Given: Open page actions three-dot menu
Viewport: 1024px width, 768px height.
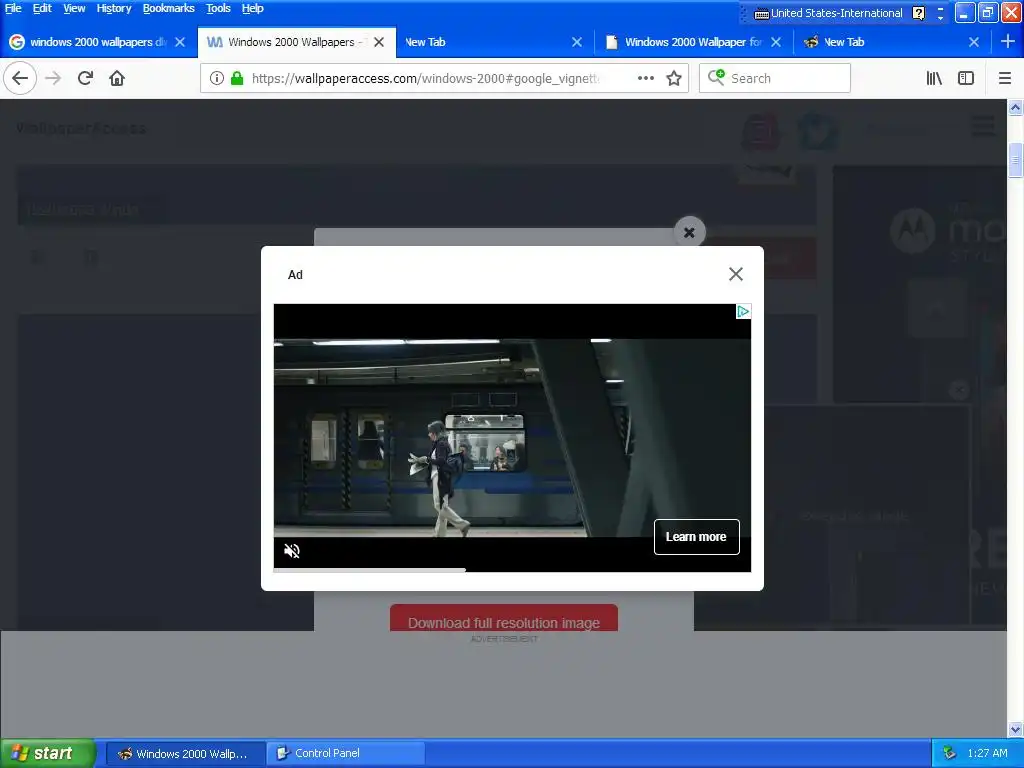Looking at the screenshot, I should (645, 78).
